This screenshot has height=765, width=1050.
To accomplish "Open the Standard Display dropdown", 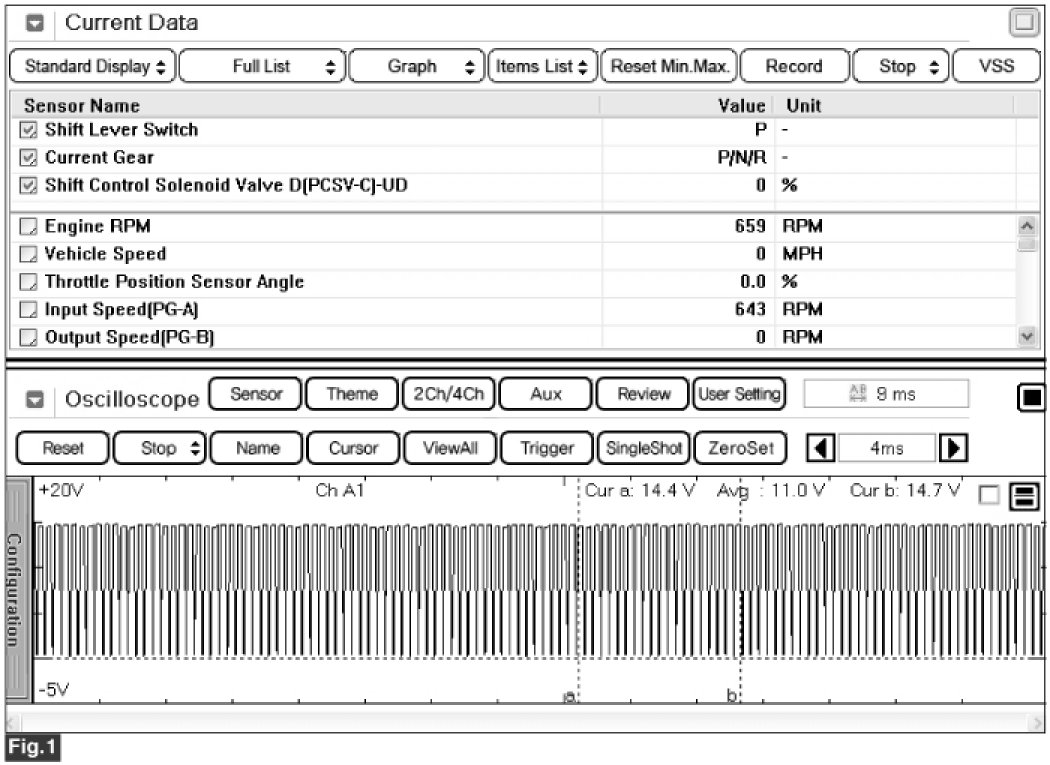I will 92,67.
